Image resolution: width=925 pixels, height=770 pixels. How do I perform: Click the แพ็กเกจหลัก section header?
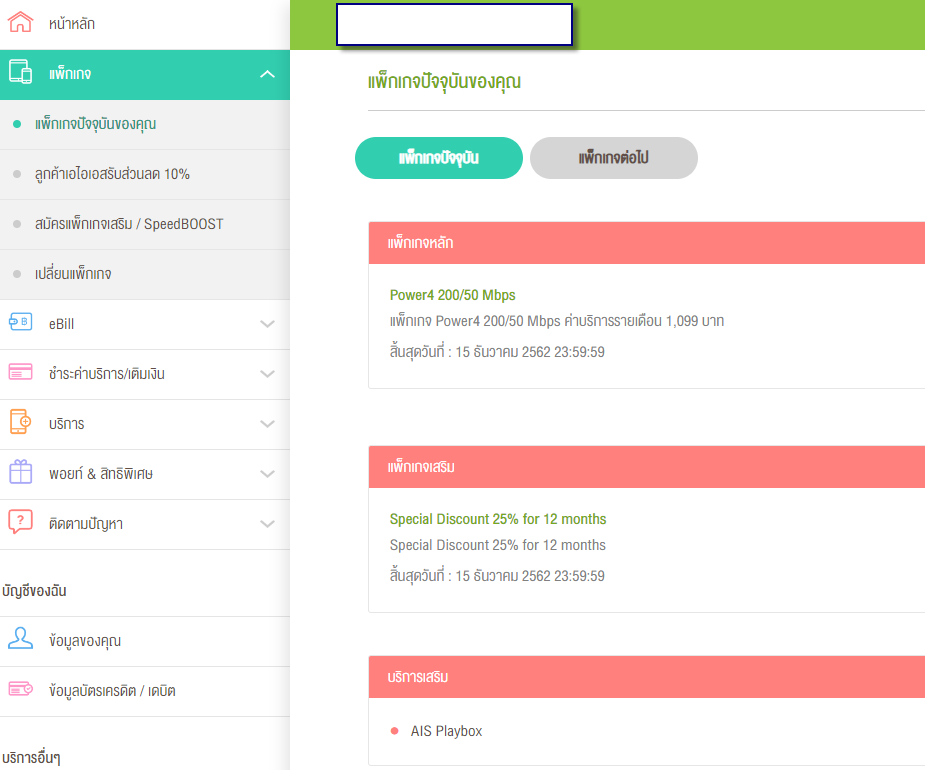647,243
